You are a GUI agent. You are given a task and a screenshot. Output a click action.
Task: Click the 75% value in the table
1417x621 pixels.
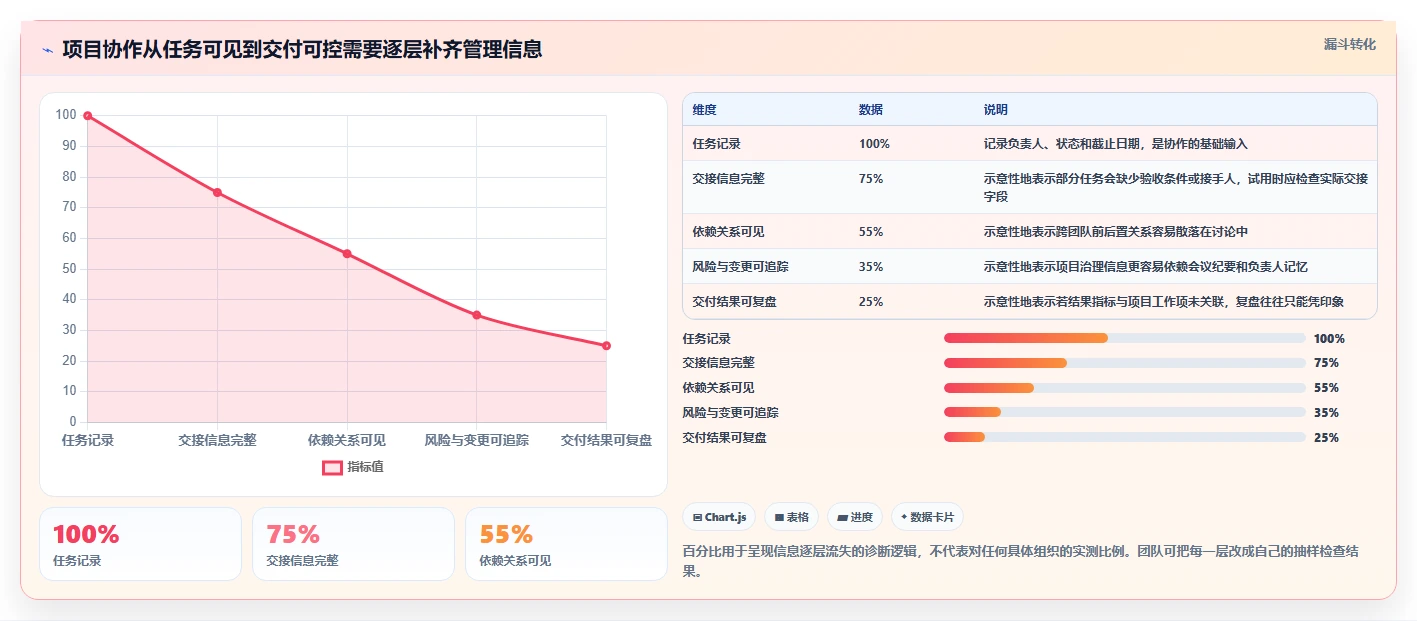871,178
